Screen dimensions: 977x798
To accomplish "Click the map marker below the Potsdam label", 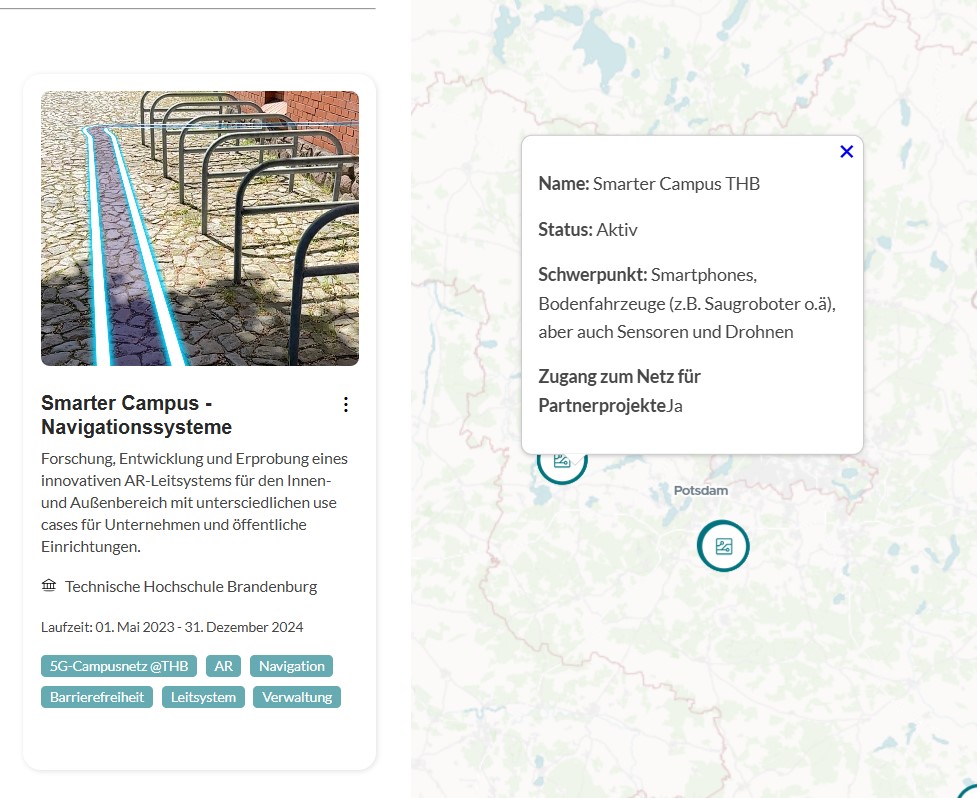I will (x=723, y=546).
